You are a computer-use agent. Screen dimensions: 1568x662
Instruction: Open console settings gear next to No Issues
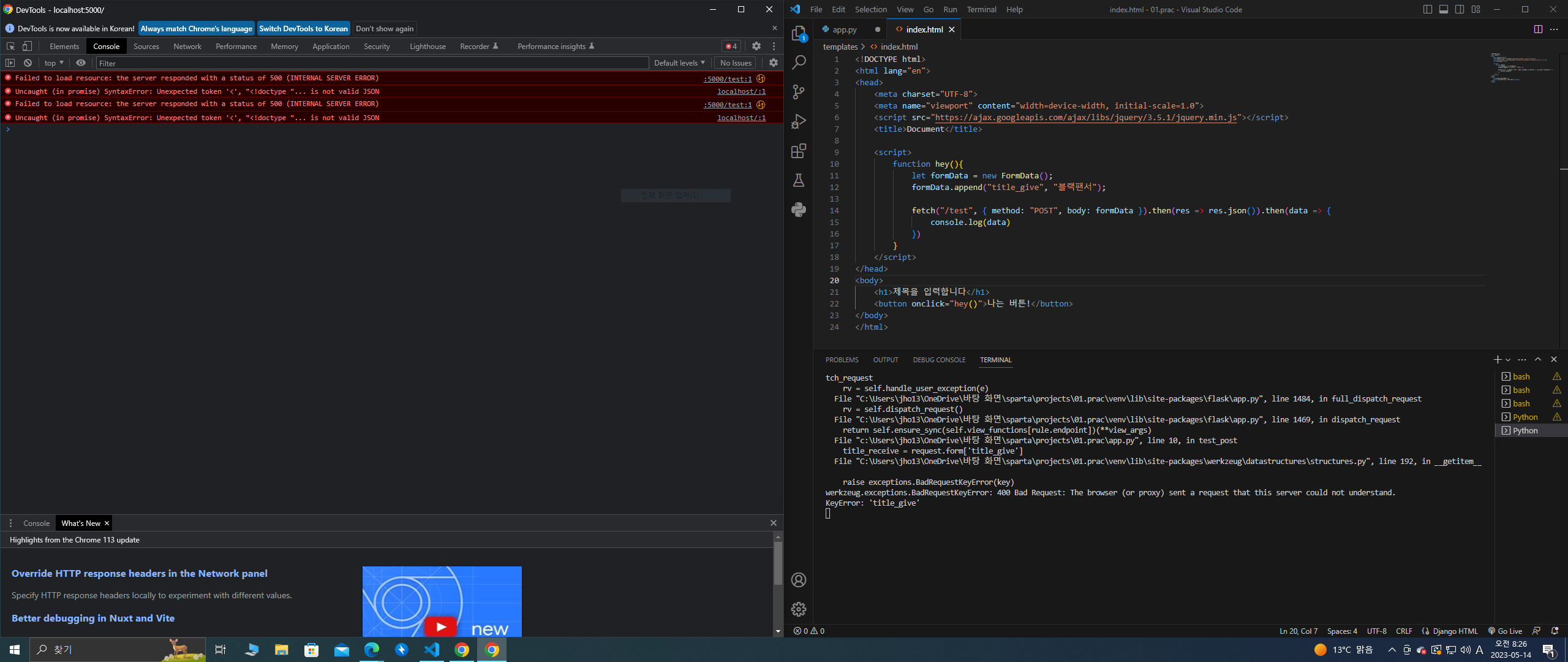774,63
